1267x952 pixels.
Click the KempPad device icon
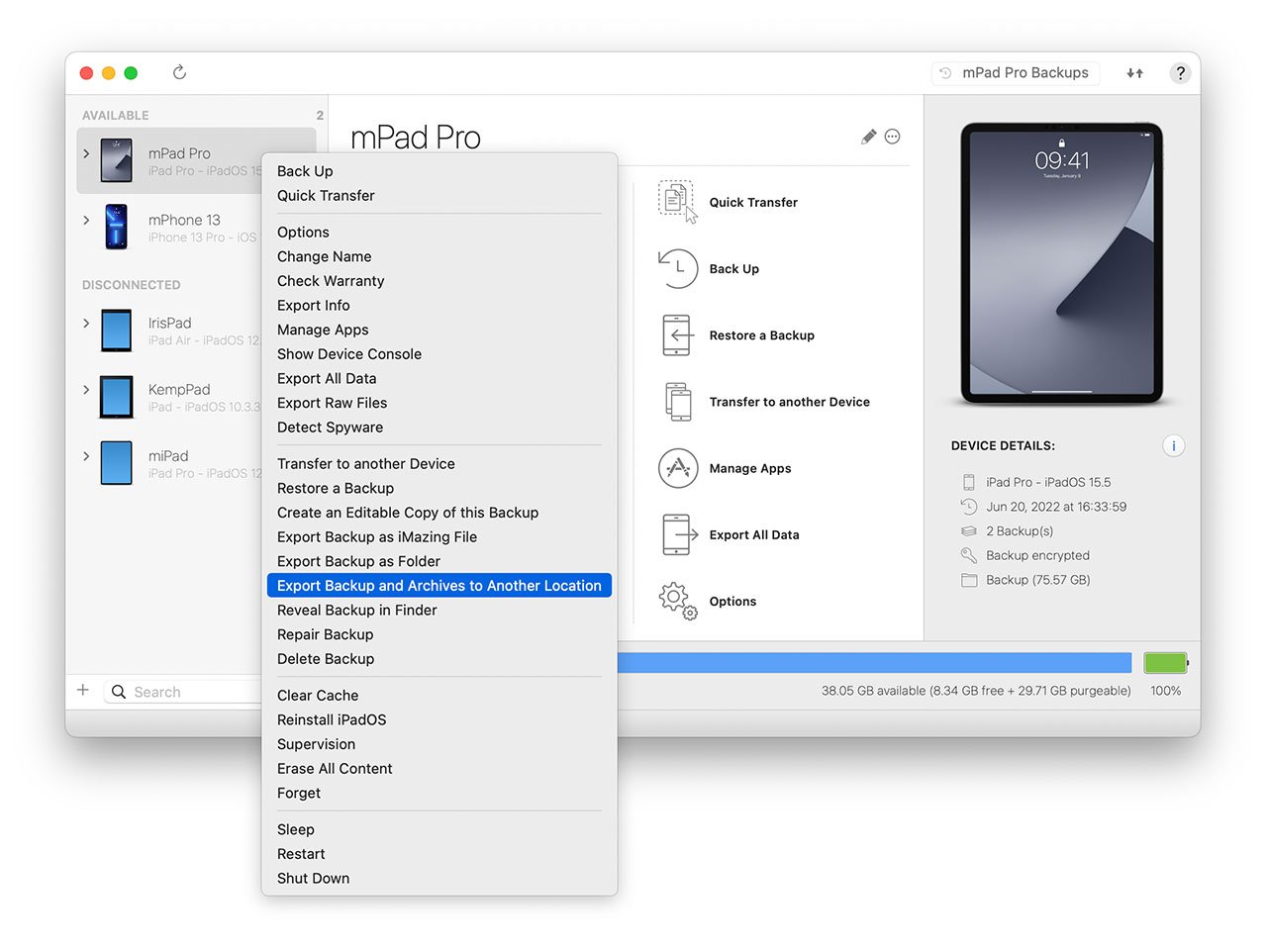117,397
